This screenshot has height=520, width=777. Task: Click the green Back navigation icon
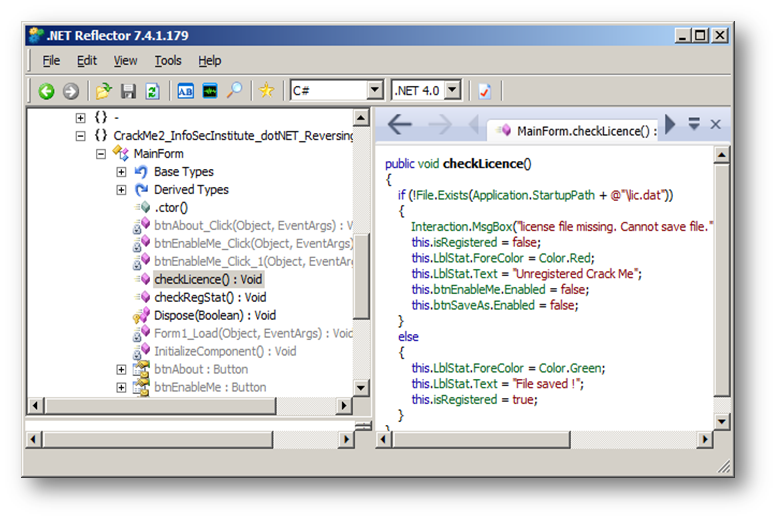pos(46,91)
